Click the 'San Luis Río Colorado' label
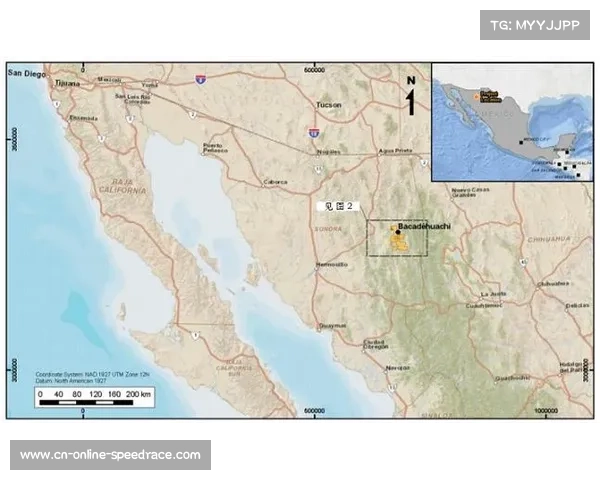Viewport: 600px width, 480px height. tap(133, 99)
